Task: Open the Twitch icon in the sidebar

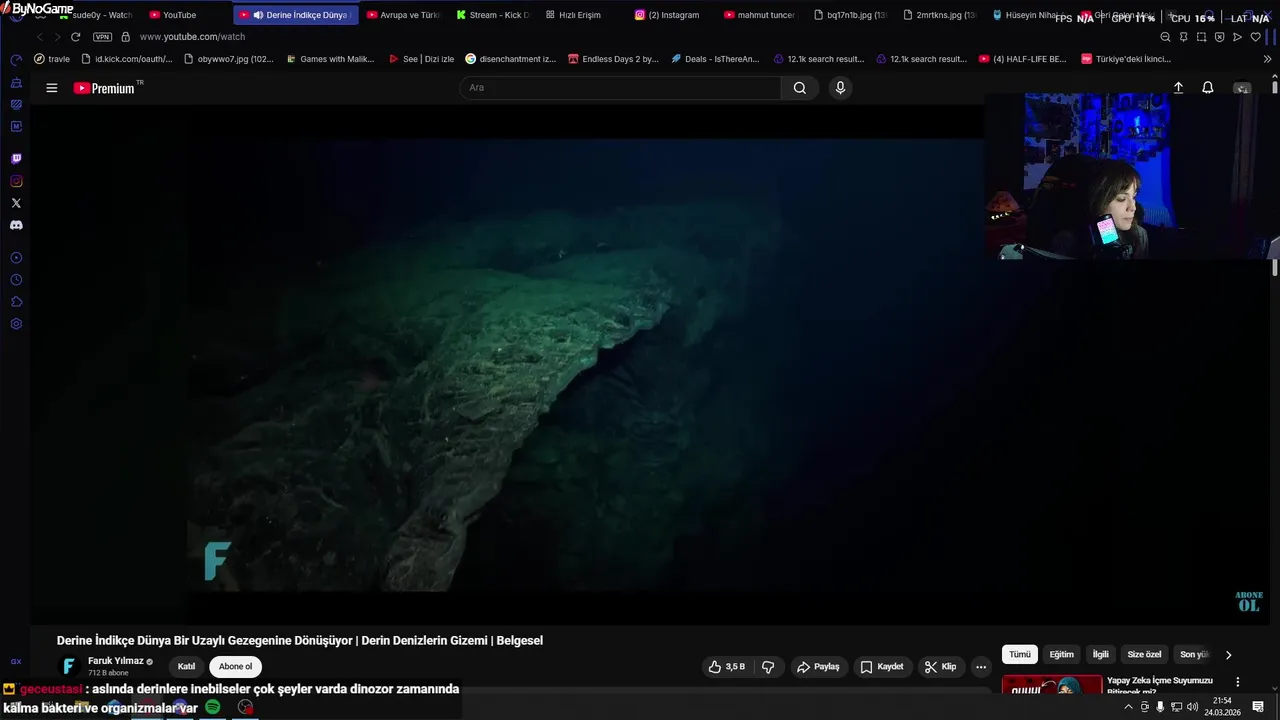Action: [16, 159]
